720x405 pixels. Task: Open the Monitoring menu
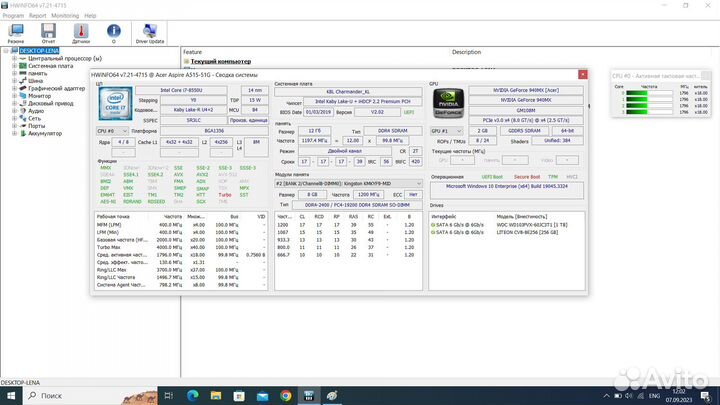(65, 16)
